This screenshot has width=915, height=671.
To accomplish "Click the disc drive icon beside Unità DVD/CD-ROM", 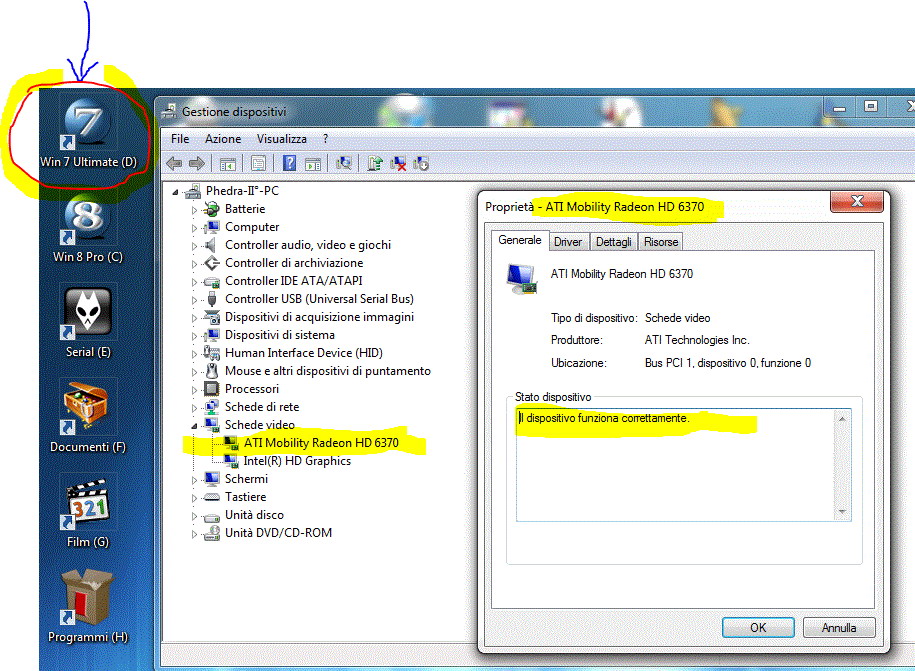I will click(211, 533).
